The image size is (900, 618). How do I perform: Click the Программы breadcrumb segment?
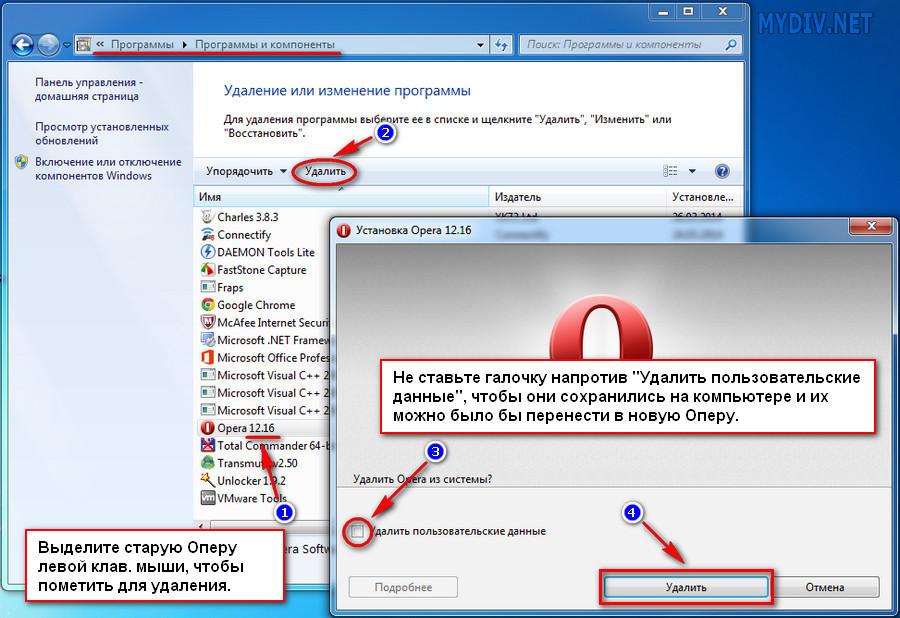(x=142, y=44)
